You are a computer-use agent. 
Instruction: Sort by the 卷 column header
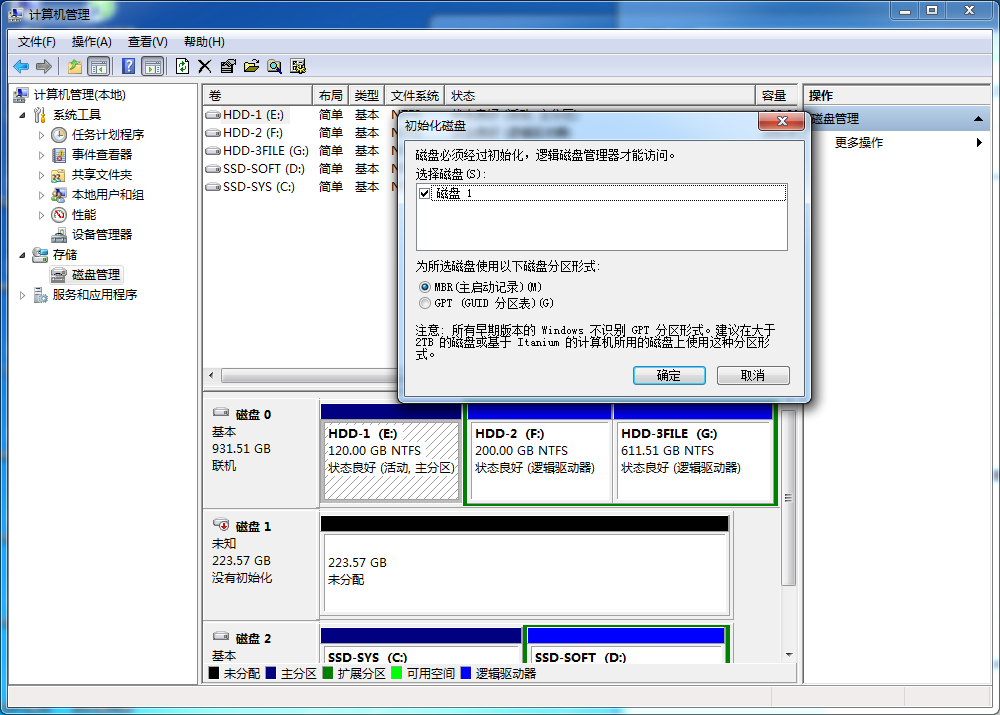[x=258, y=96]
